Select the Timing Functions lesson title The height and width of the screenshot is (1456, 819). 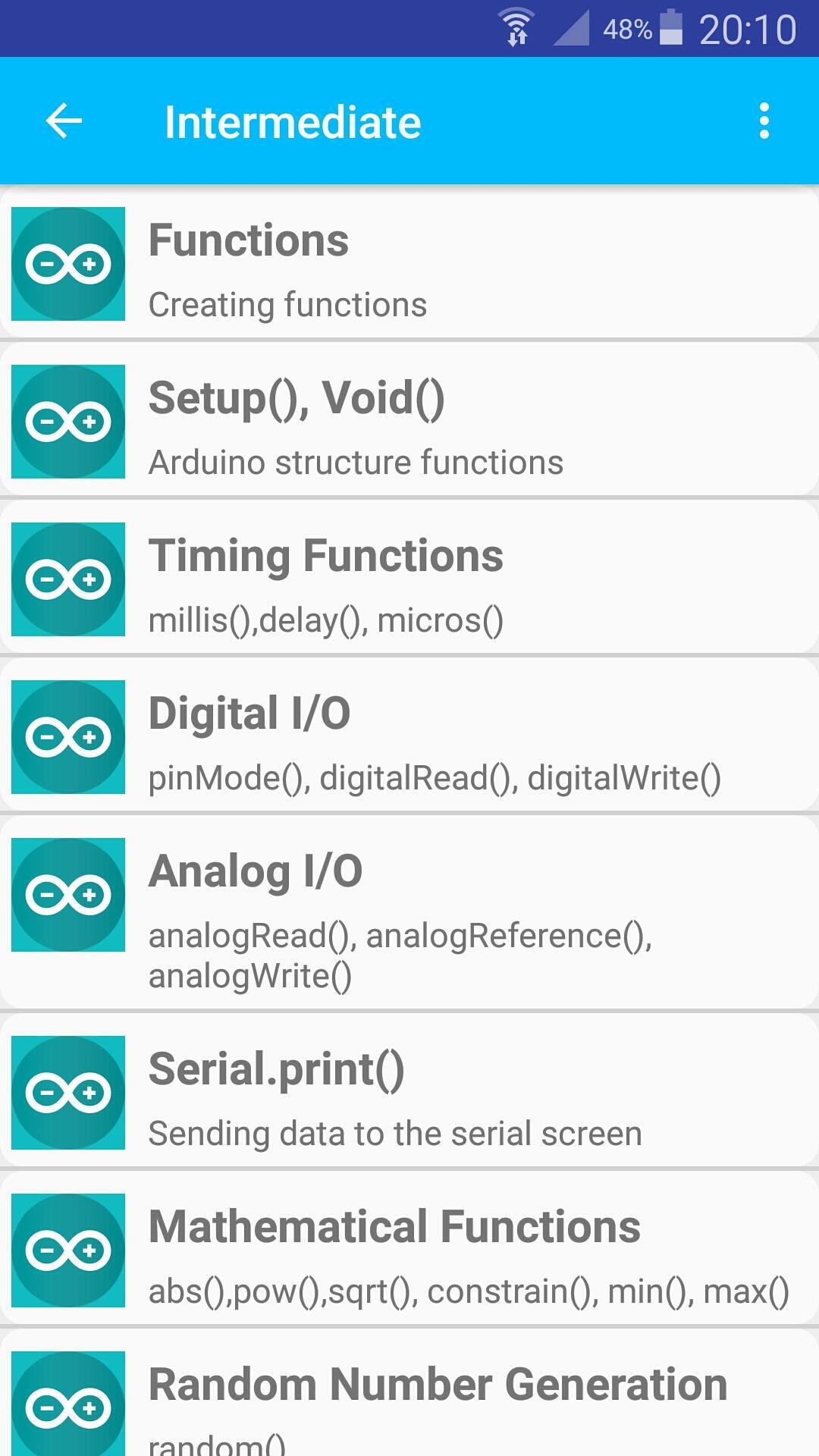[x=326, y=557]
